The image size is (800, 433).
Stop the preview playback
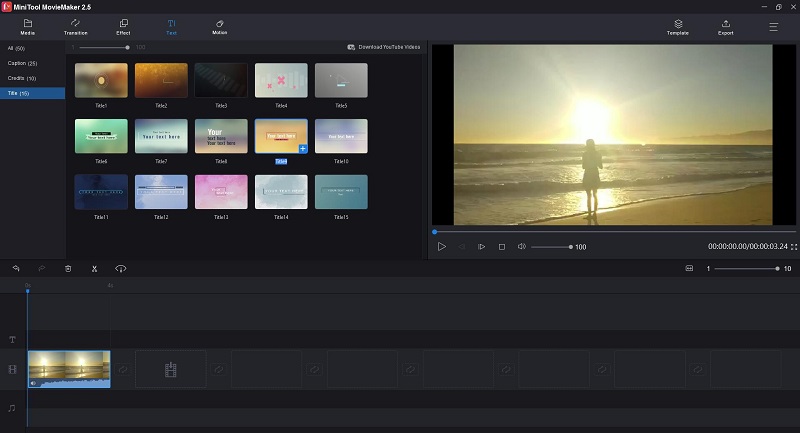point(502,247)
